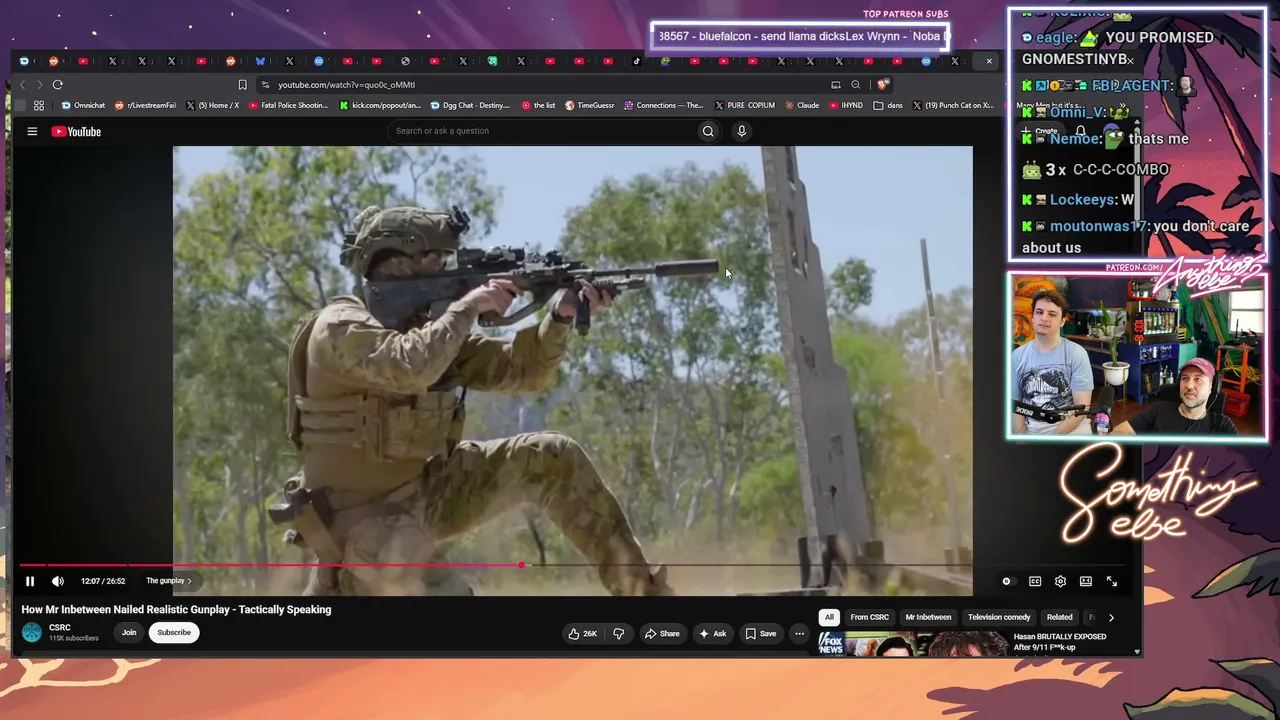
Task: Select 'From CSRC' filter chip
Action: pos(870,617)
